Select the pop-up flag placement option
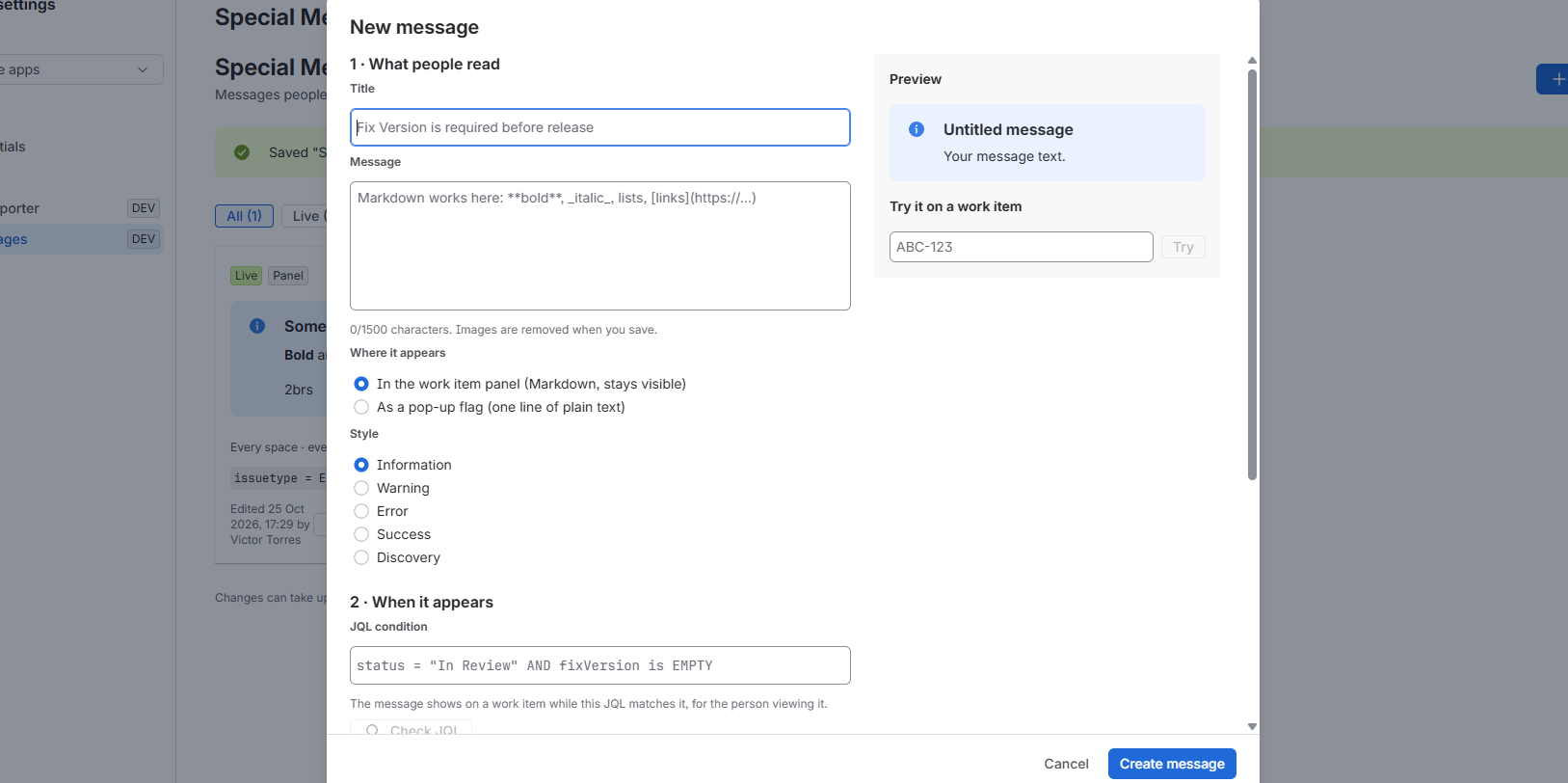This screenshot has height=783, width=1568. pyautogui.click(x=361, y=407)
